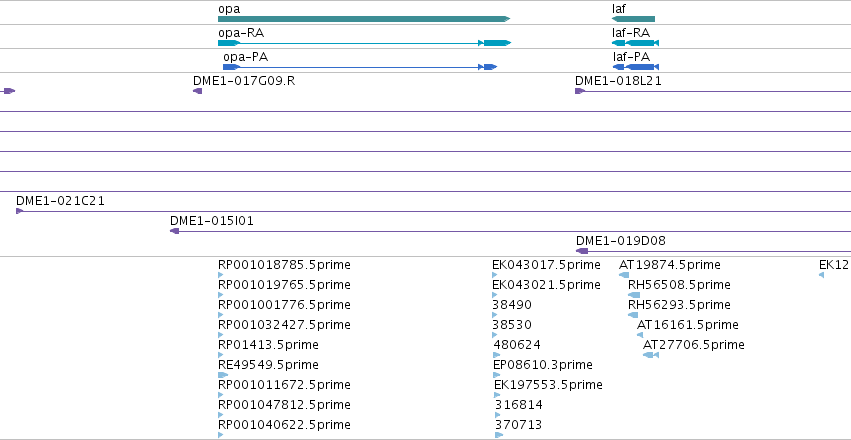Screen dimensions: 851x440
Task: Open the RP001040622.5prime EST label
Action: [x=284, y=424]
